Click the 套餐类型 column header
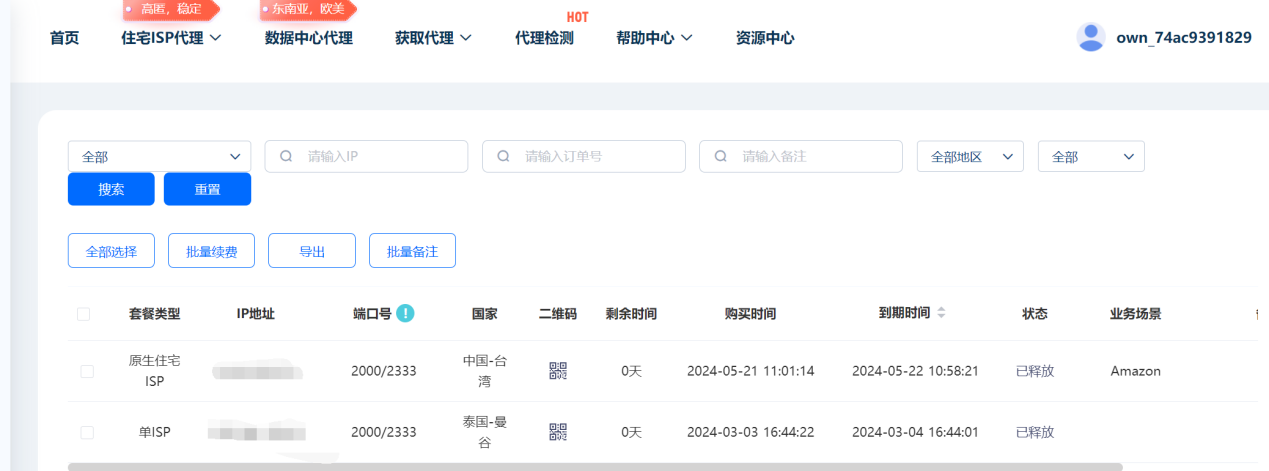1269x471 pixels. [x=155, y=314]
